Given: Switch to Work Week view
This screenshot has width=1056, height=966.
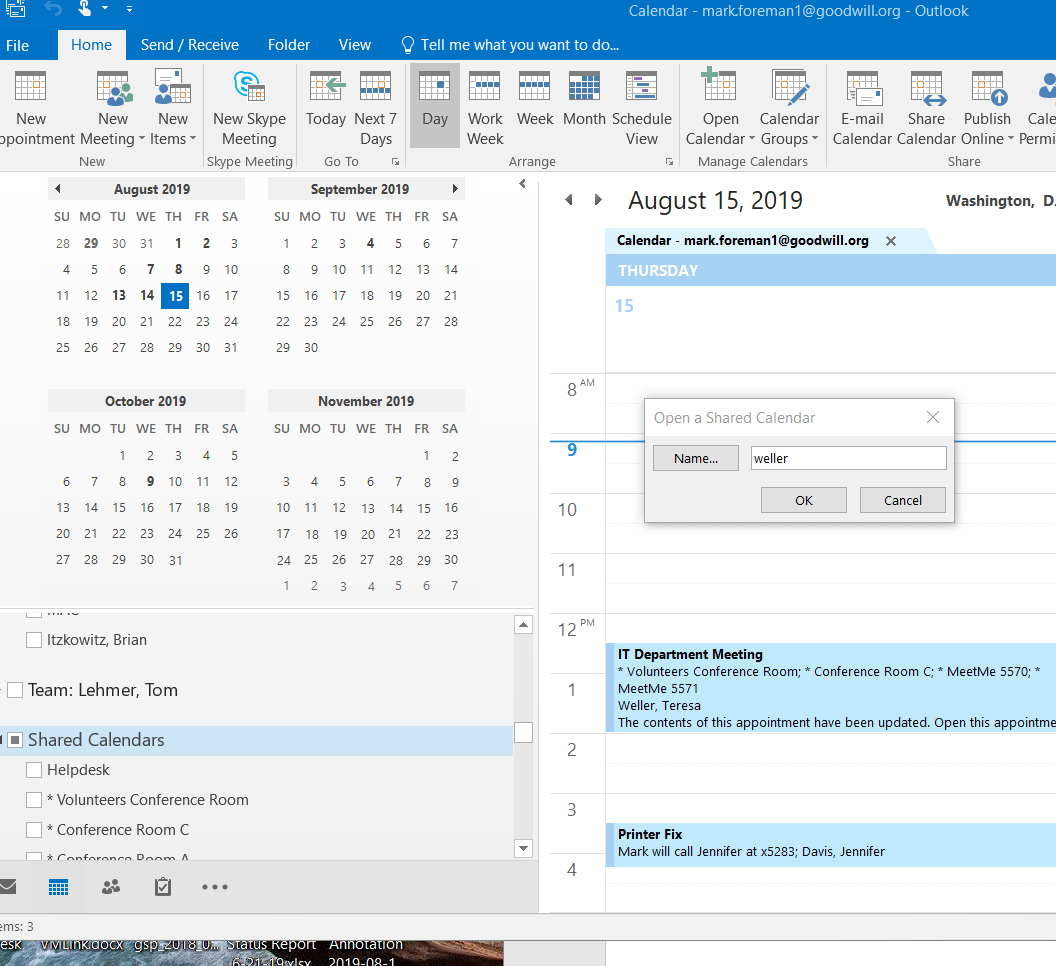Looking at the screenshot, I should click(485, 107).
